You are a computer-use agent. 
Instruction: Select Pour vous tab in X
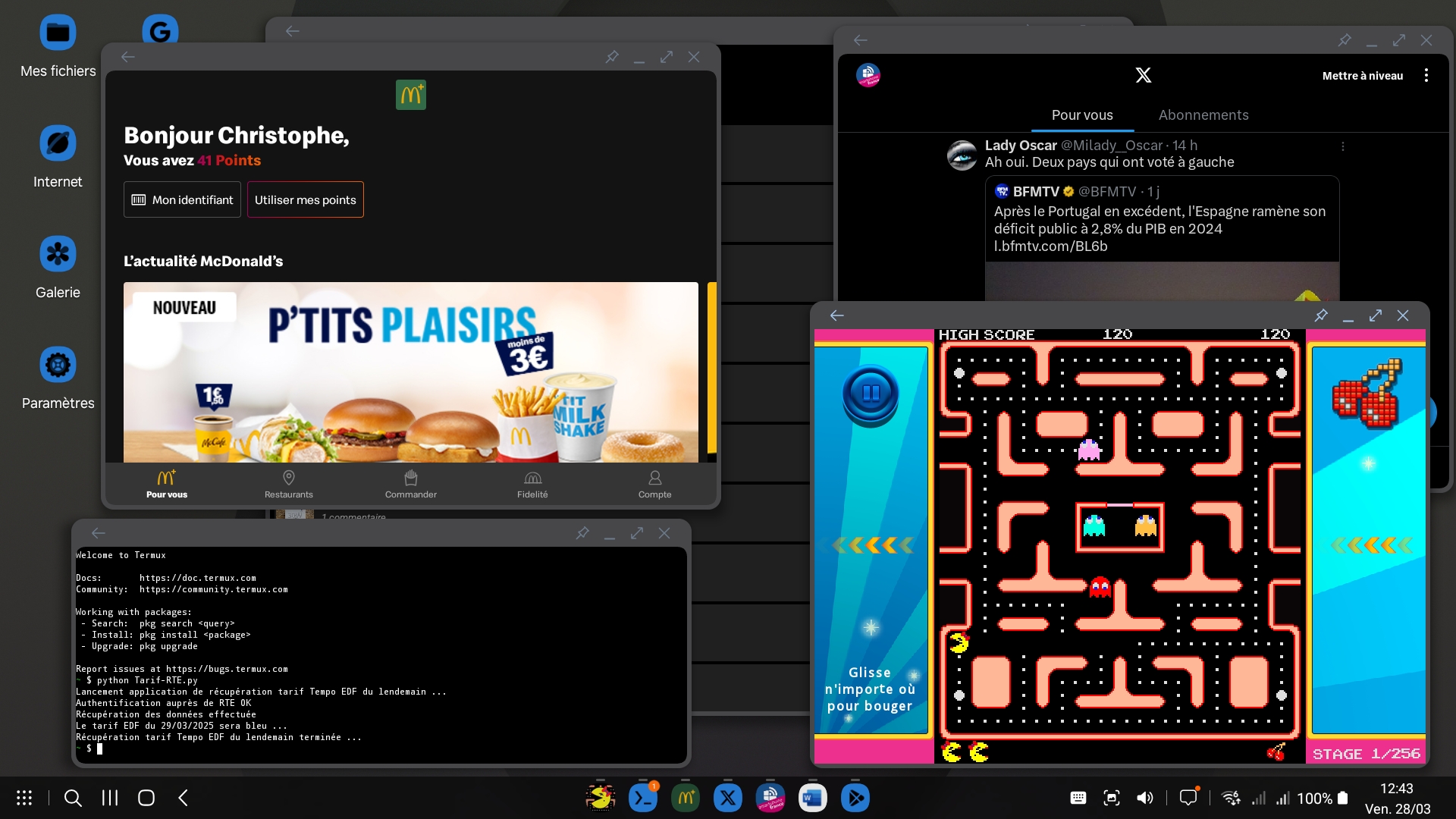click(1082, 115)
